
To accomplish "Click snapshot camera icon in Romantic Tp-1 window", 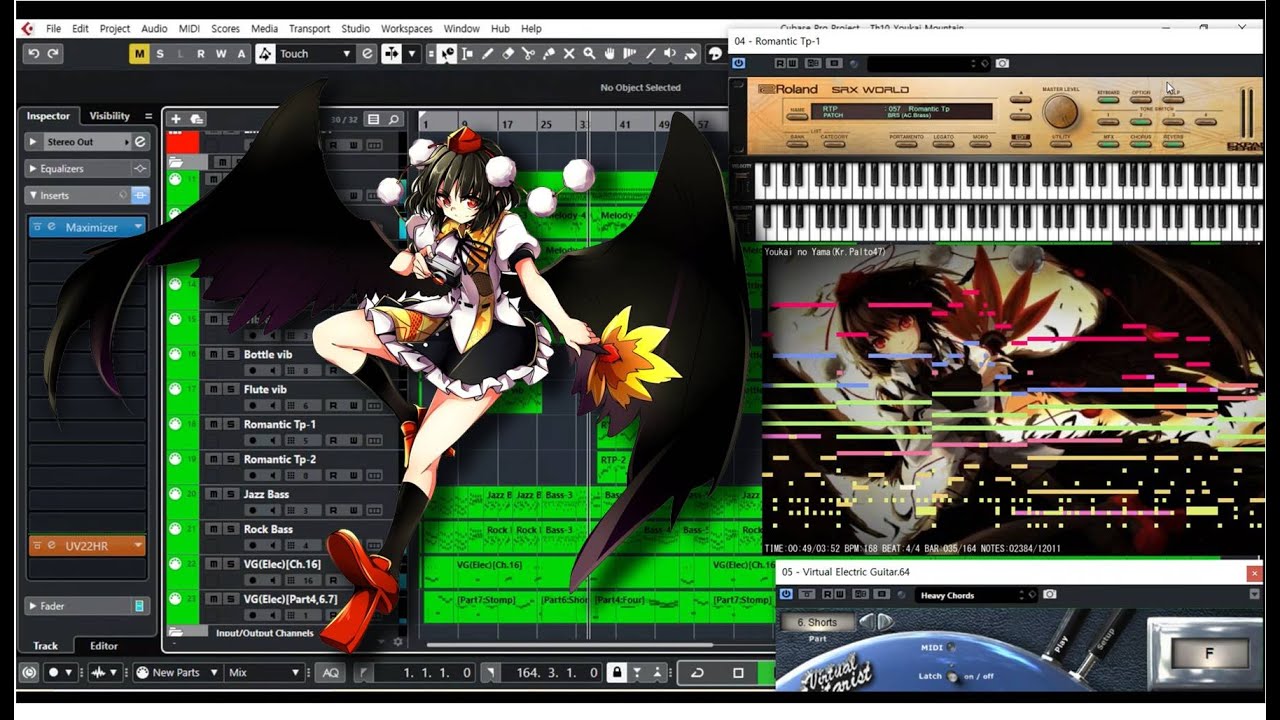I will pyautogui.click(x=1002, y=63).
